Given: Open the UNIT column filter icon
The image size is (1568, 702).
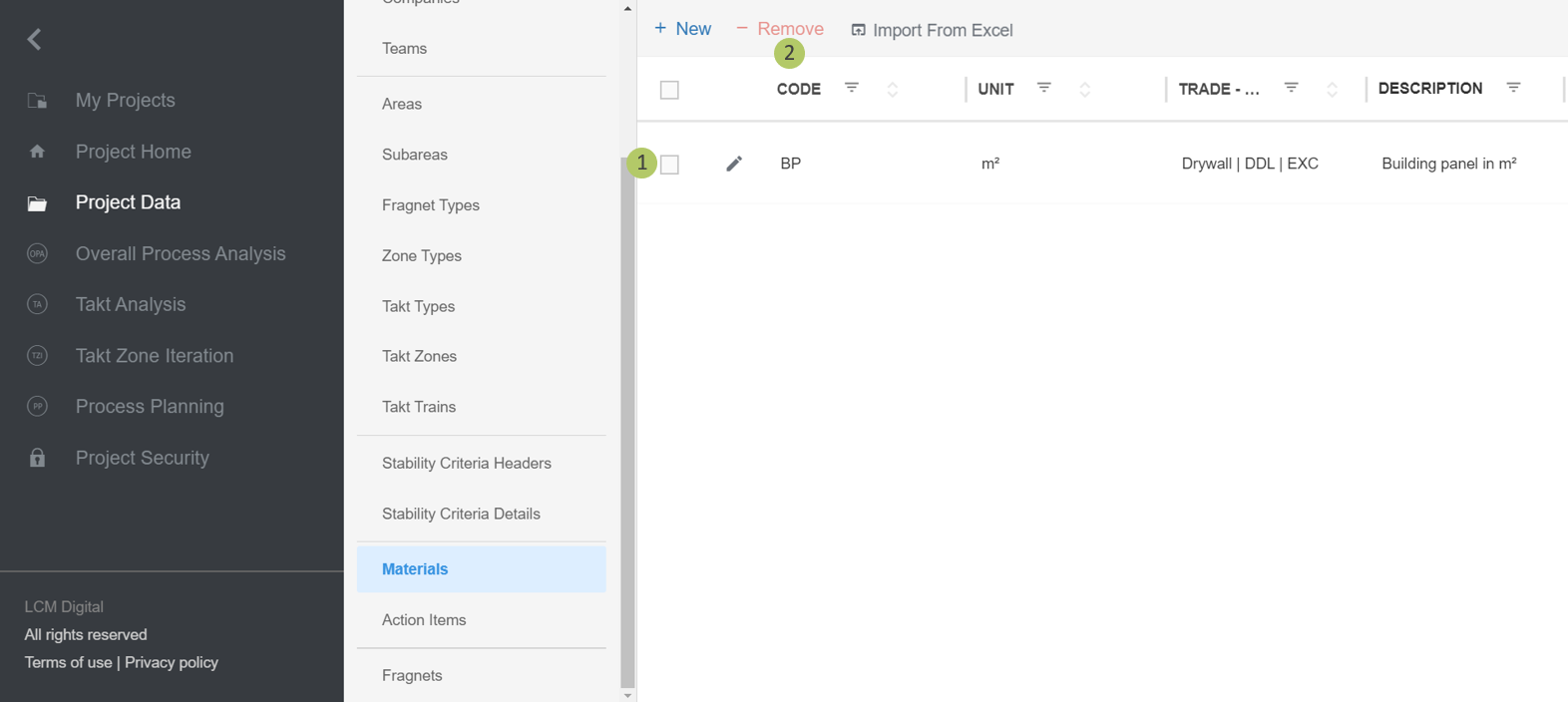Looking at the screenshot, I should click(x=1044, y=88).
